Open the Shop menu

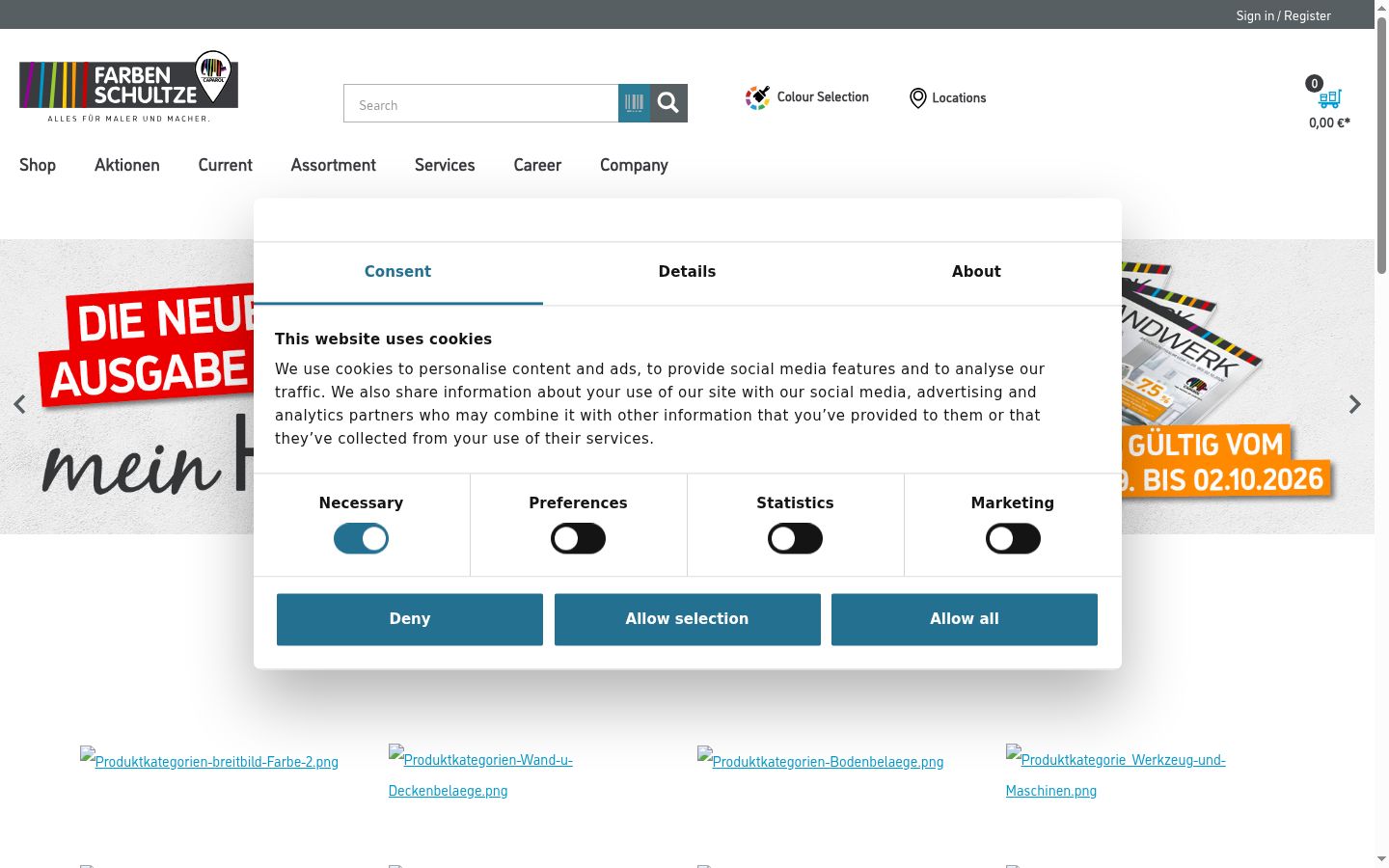[38, 165]
